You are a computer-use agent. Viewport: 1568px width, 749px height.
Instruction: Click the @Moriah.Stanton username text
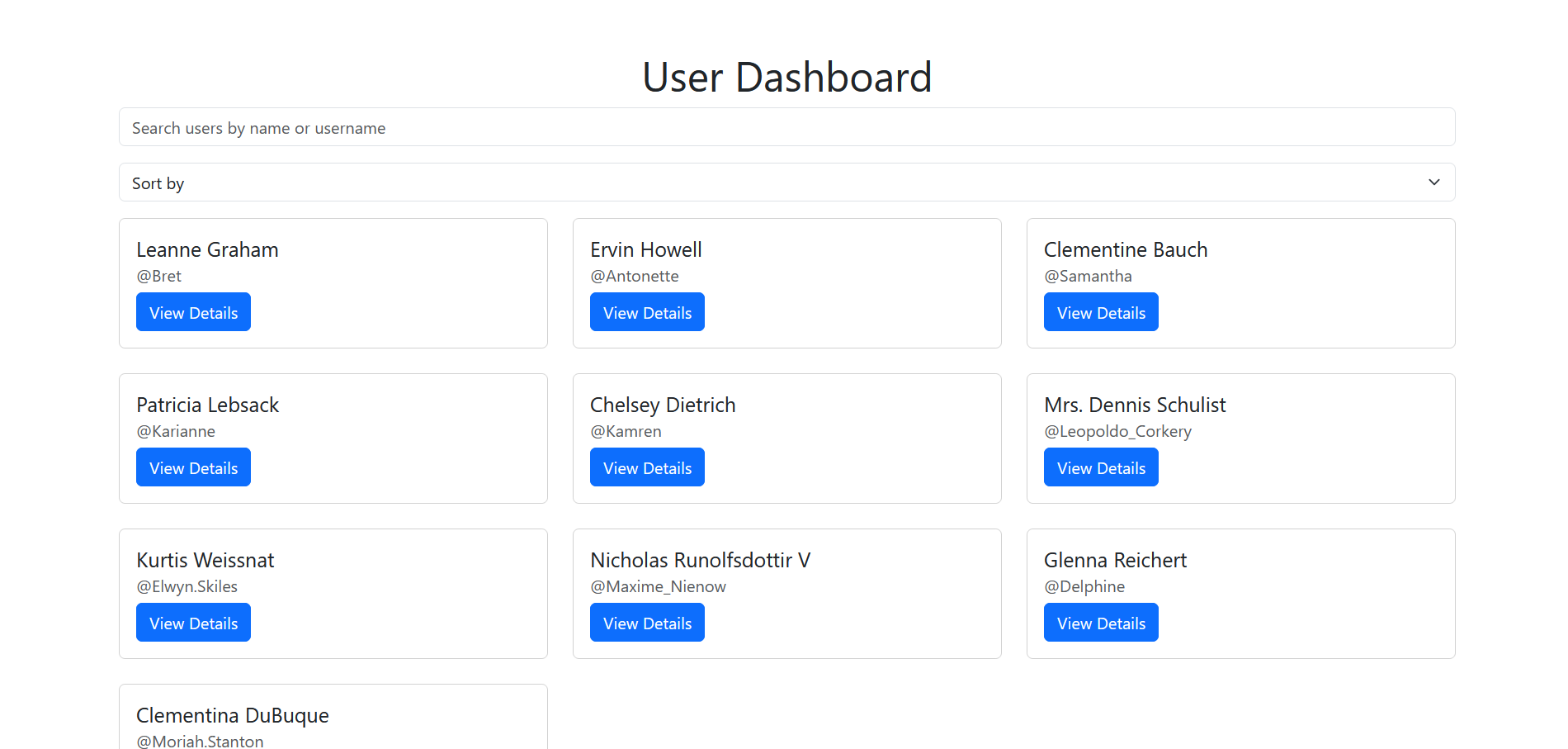pyautogui.click(x=200, y=741)
